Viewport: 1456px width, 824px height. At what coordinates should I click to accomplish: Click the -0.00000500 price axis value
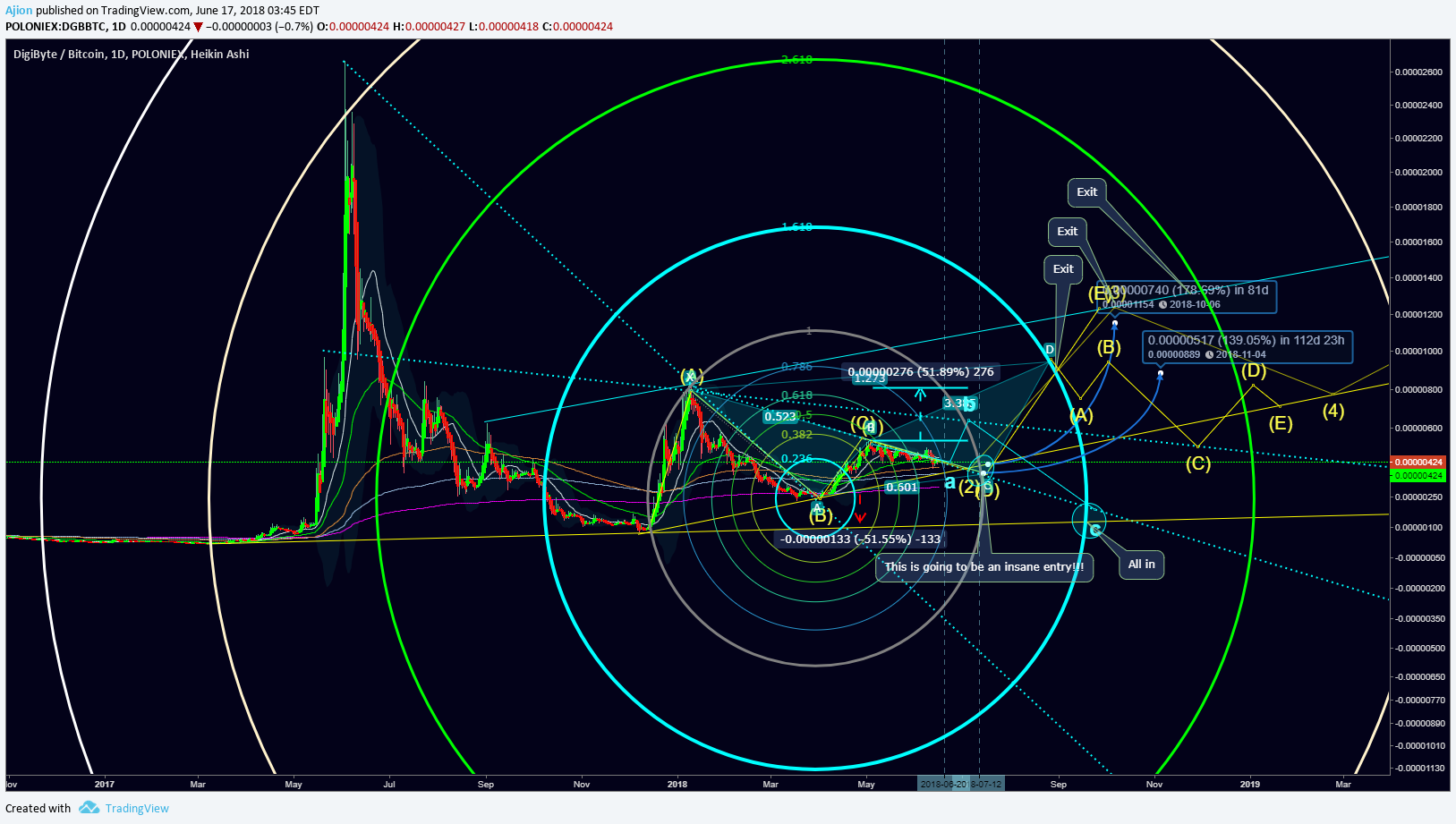click(x=1418, y=649)
